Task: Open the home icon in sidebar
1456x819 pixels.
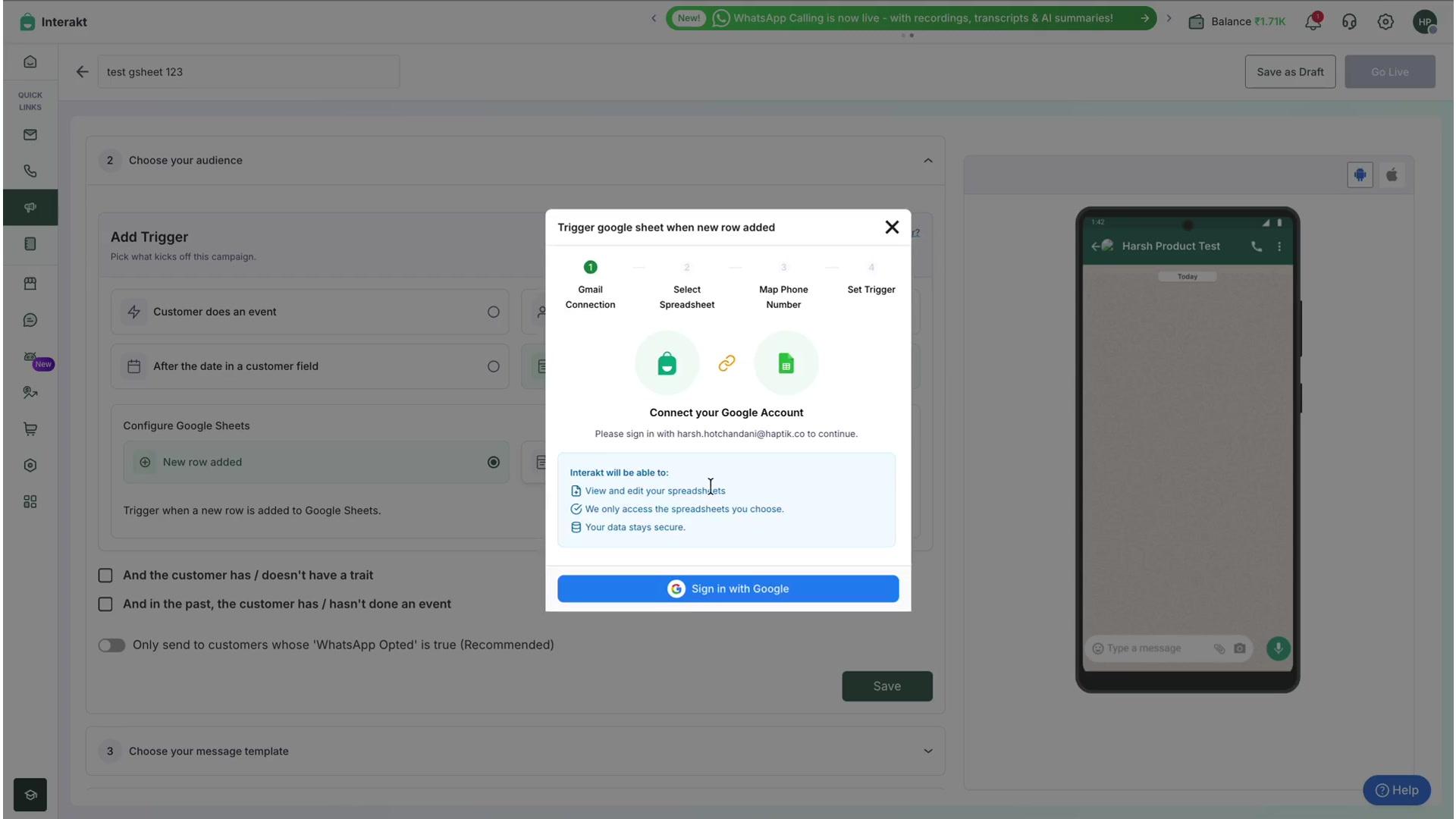Action: (x=30, y=62)
